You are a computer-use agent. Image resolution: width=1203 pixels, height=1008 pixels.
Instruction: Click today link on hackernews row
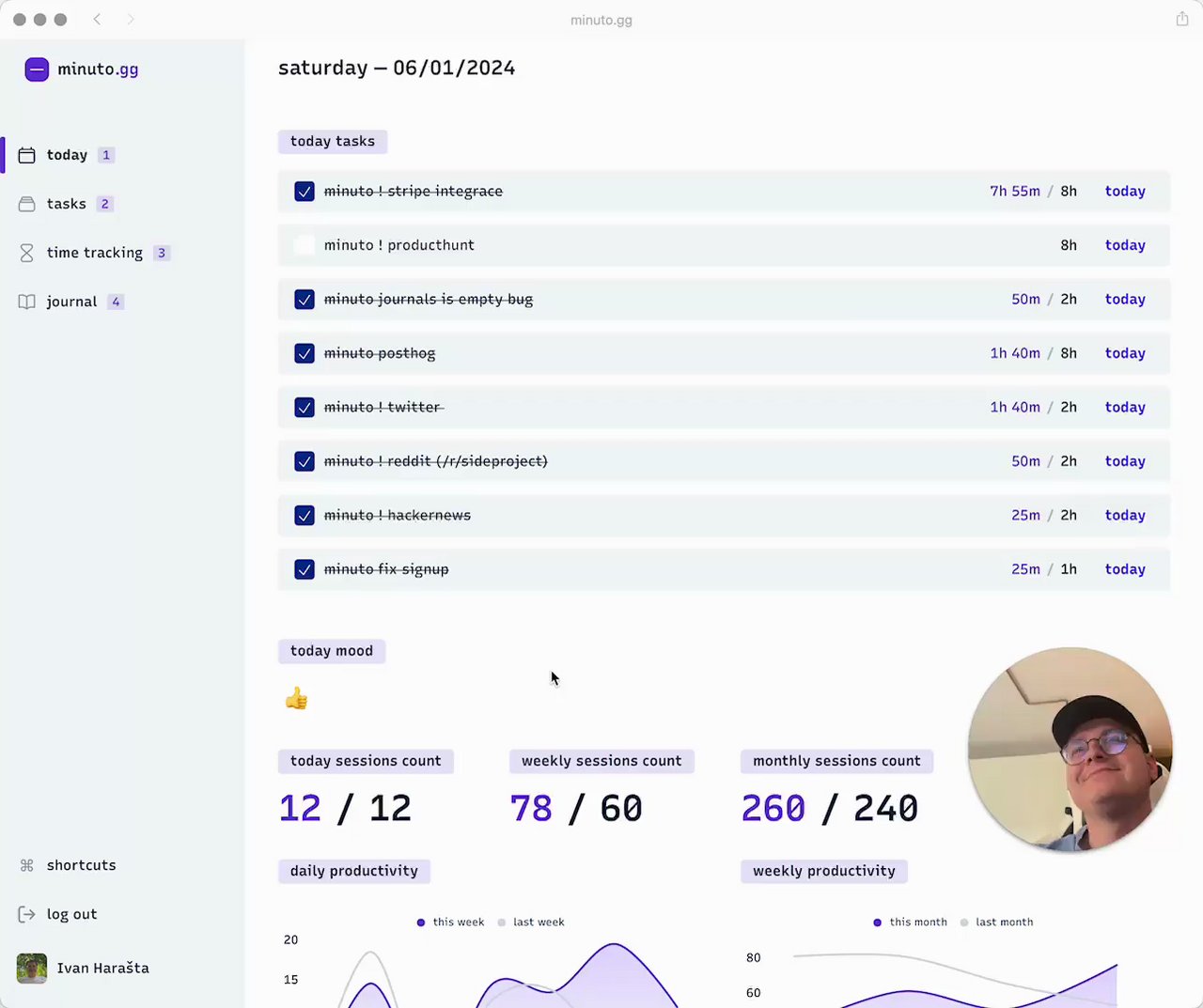(1125, 516)
